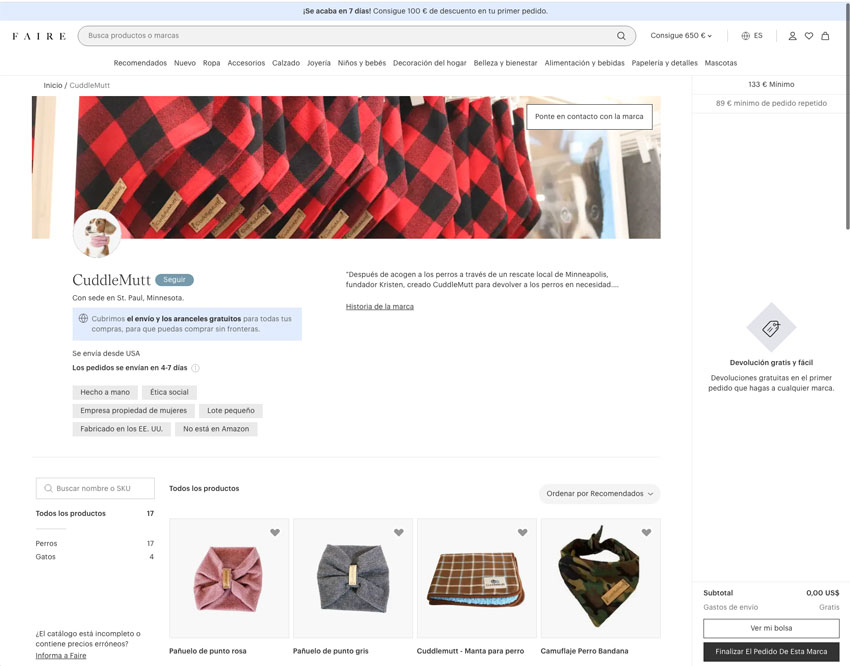The height and width of the screenshot is (666, 850).
Task: Open the Decoración del hogar category
Action: [x=429, y=63]
